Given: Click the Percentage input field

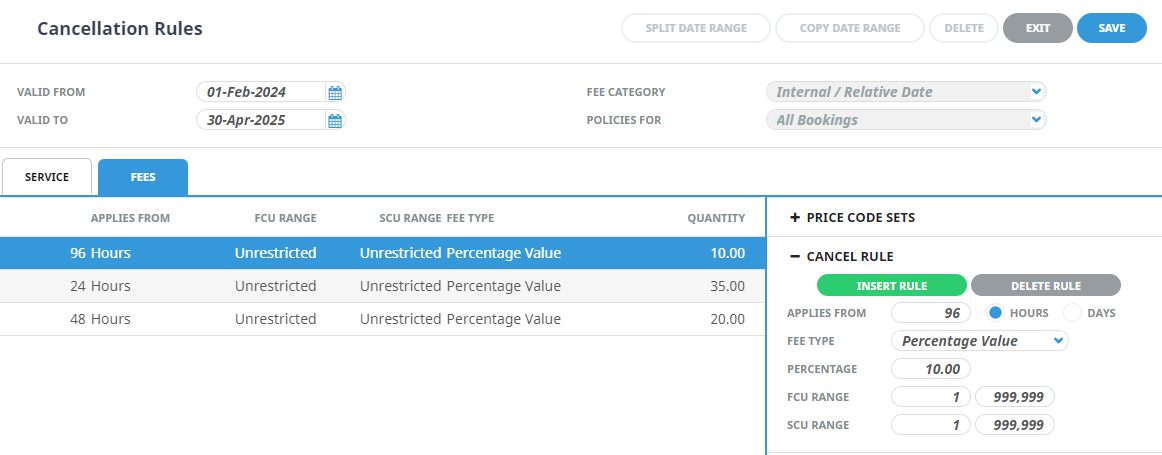Looking at the screenshot, I should (931, 369).
